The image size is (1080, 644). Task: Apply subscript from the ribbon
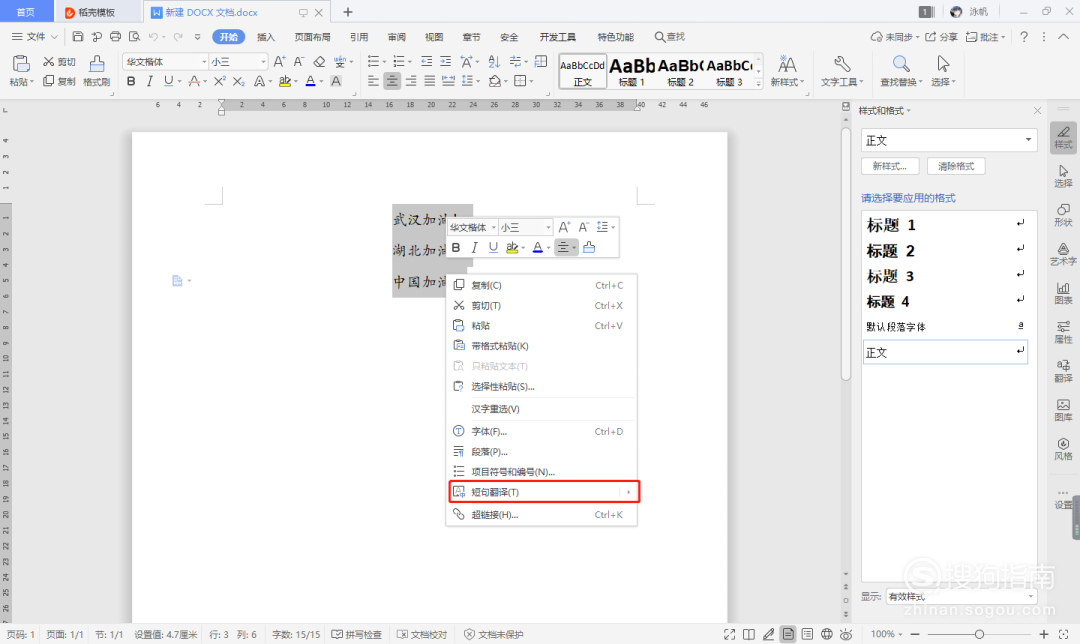[238, 81]
